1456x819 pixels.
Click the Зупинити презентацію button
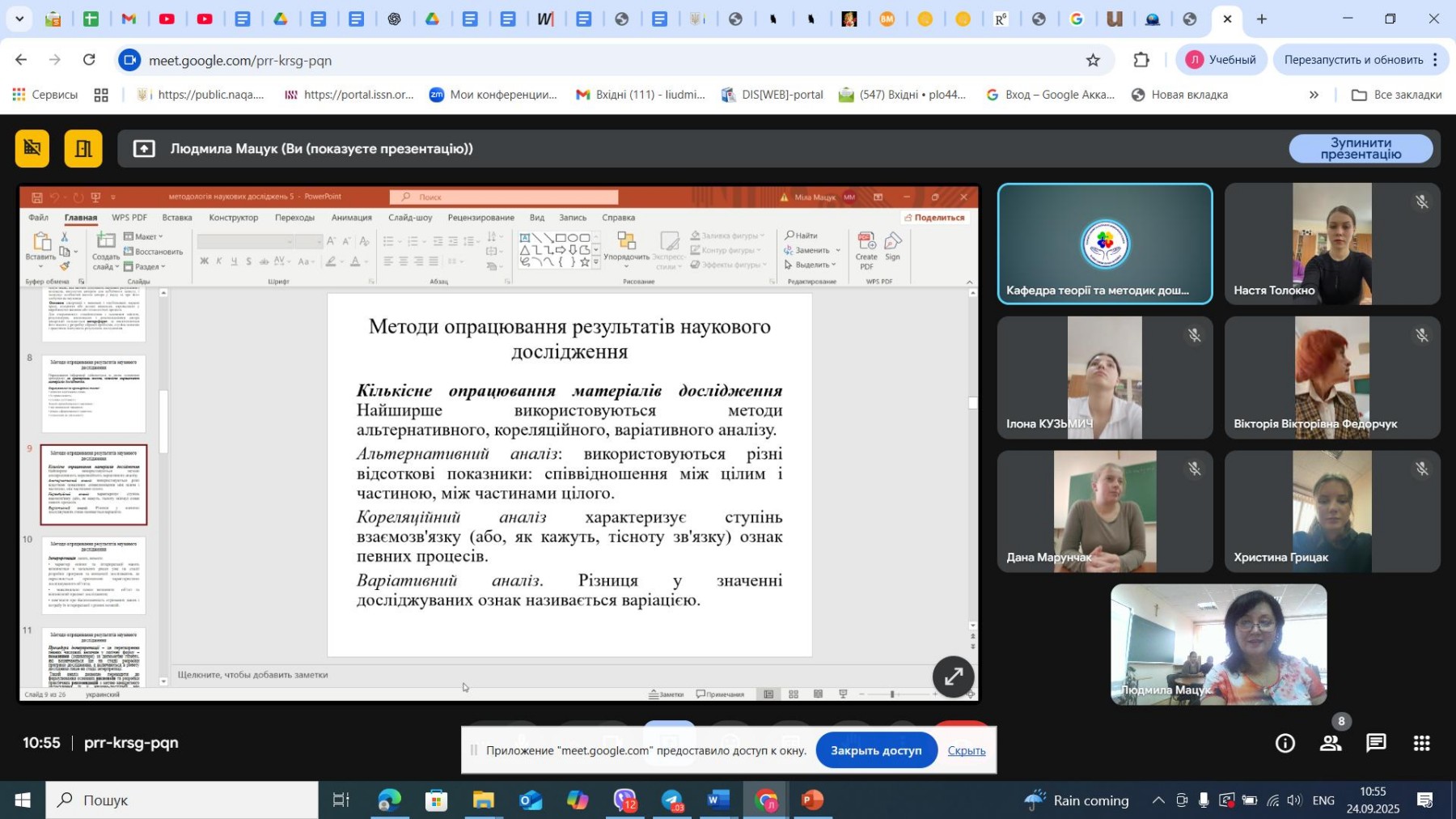tap(1360, 149)
